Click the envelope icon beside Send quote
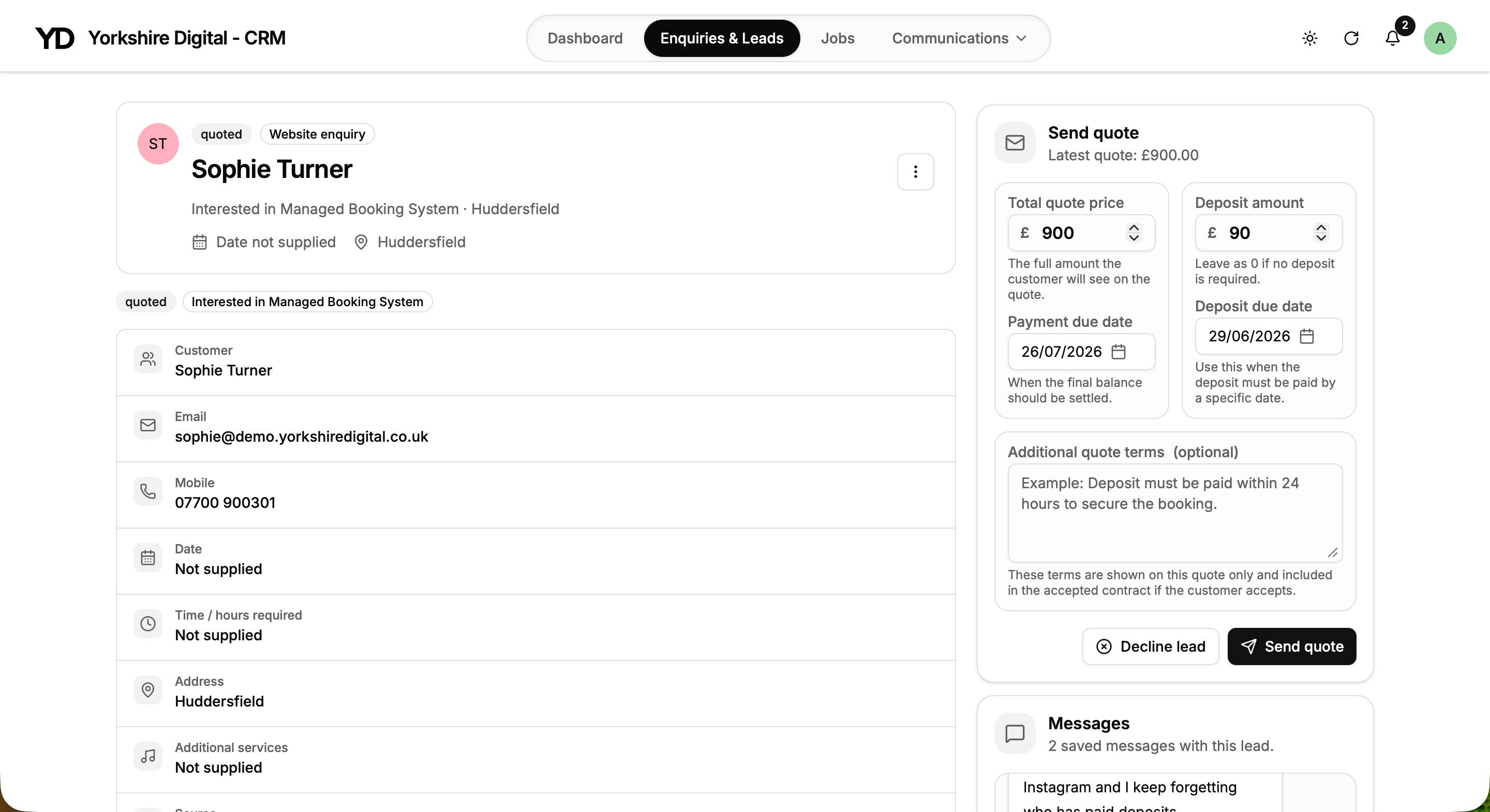This screenshot has width=1490, height=812. pos(1015,143)
